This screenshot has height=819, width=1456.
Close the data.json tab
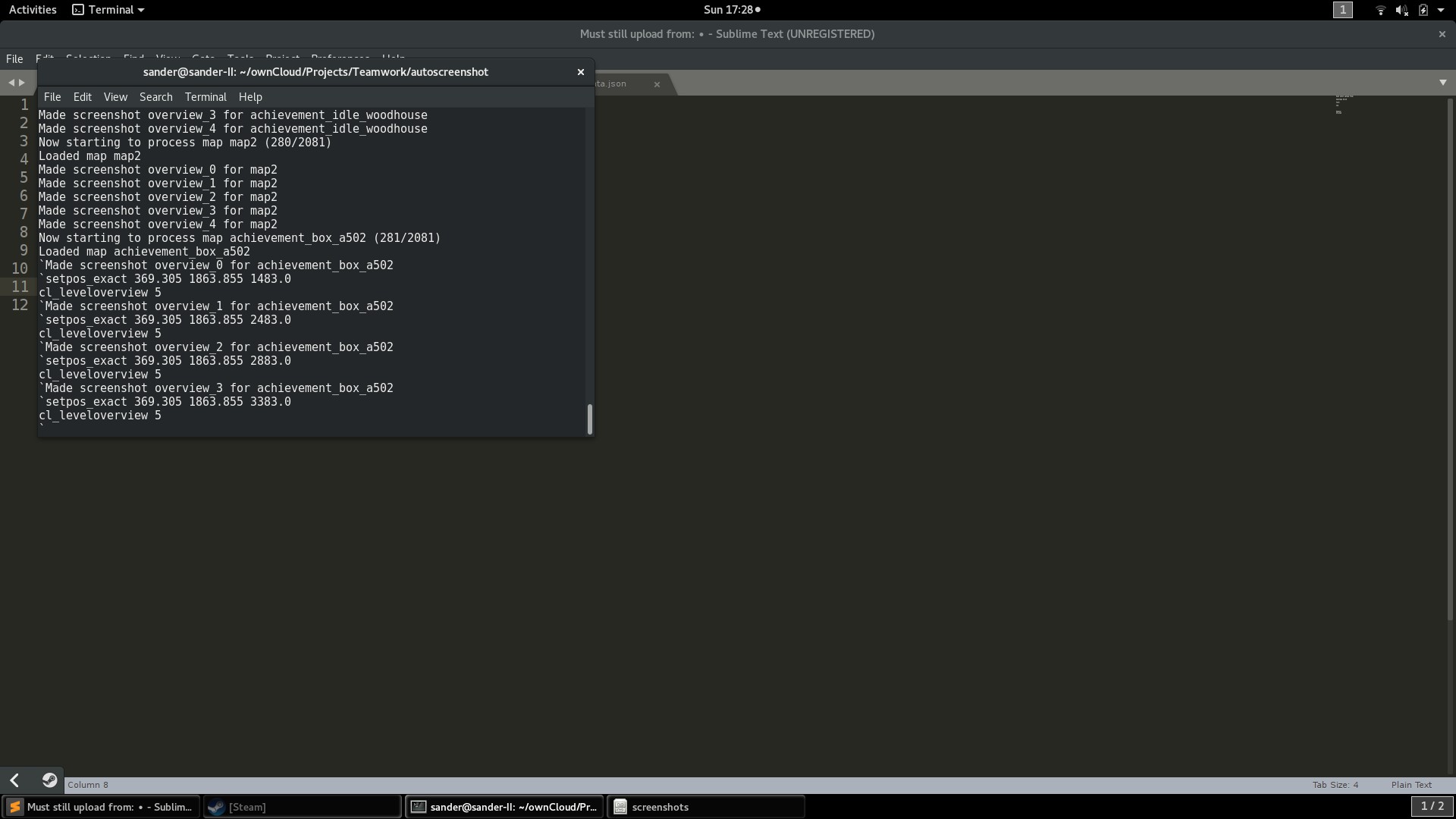pyautogui.click(x=657, y=84)
